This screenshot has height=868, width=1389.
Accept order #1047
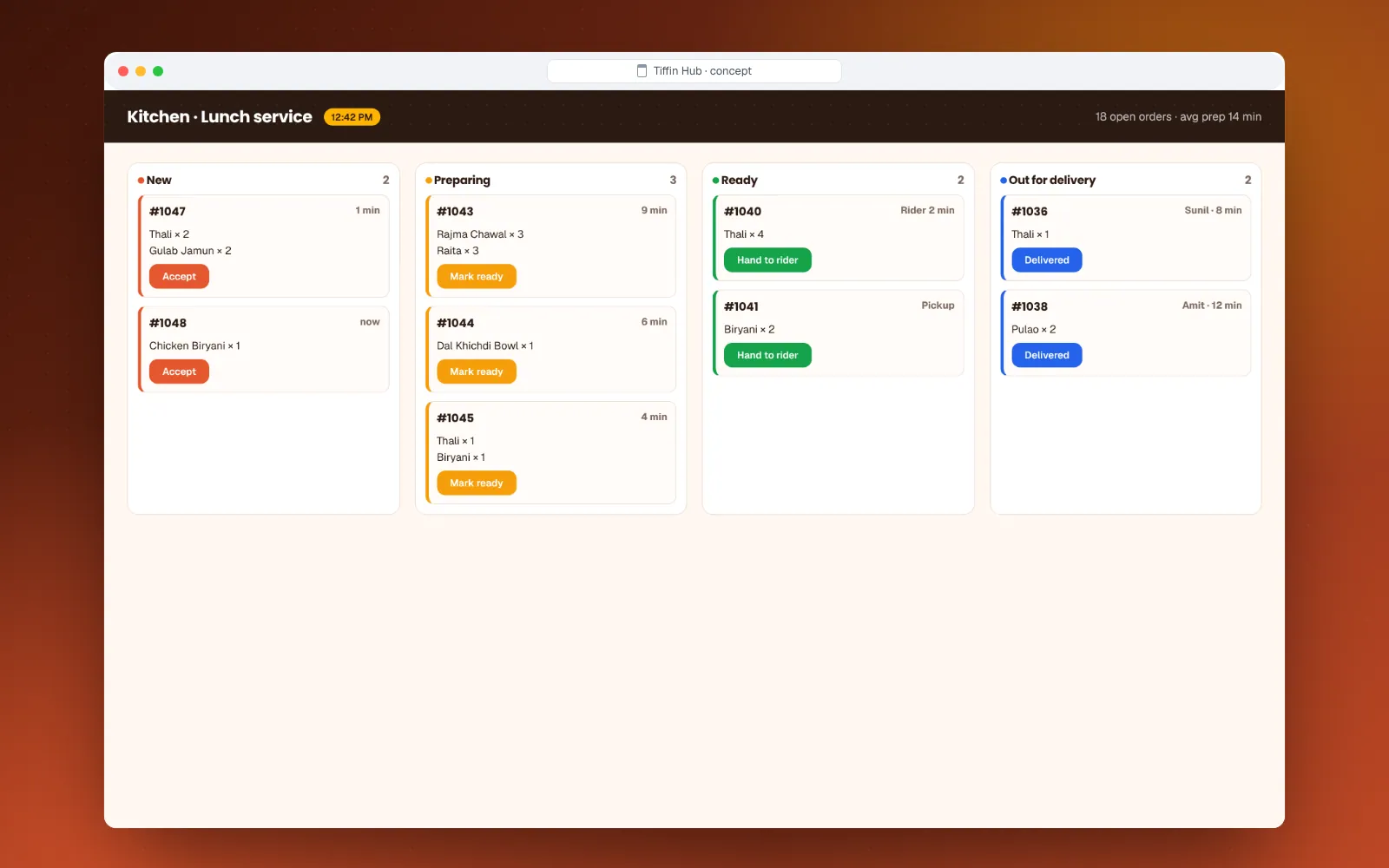[x=179, y=277]
